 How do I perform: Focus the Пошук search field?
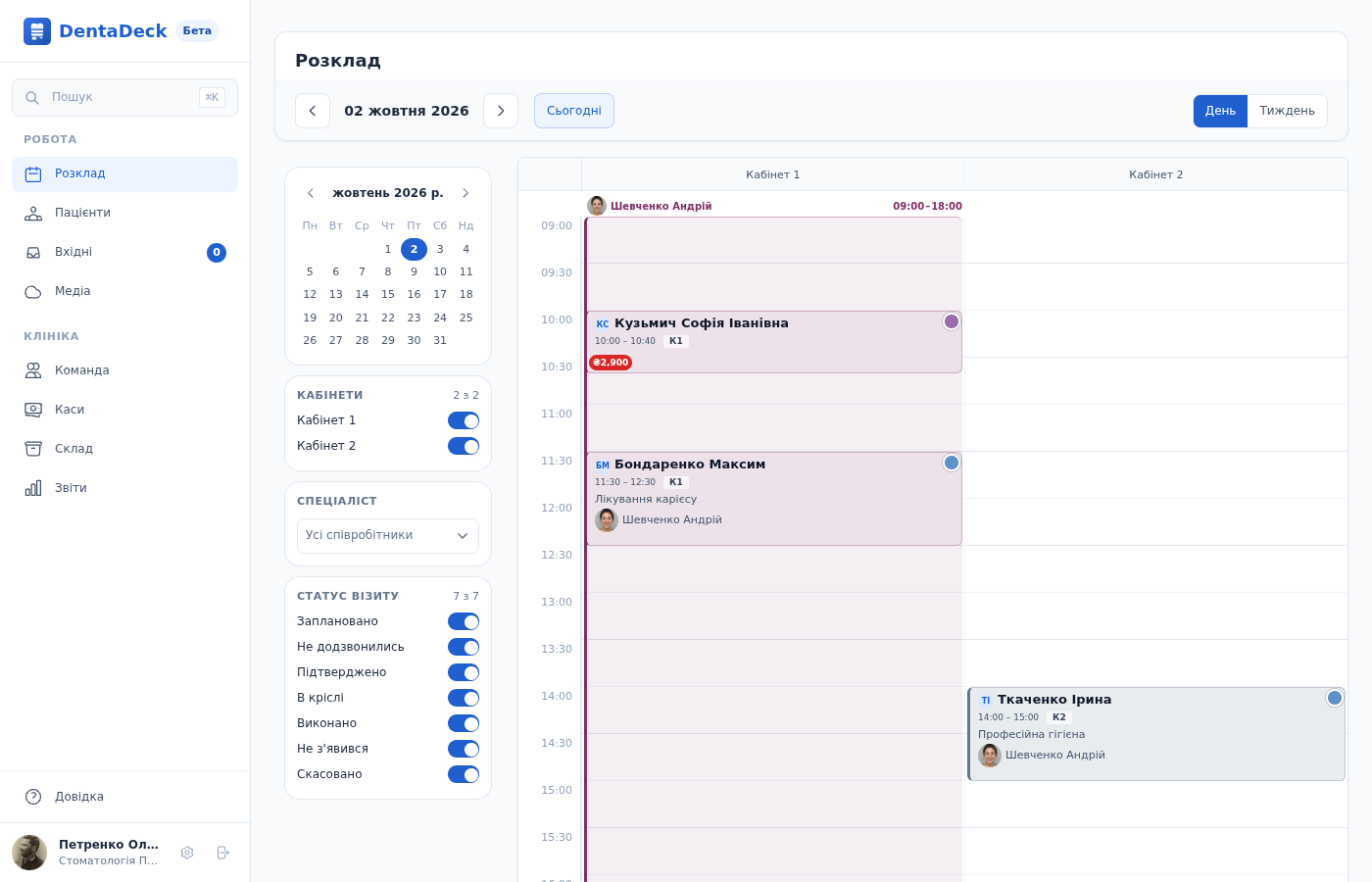coord(124,98)
